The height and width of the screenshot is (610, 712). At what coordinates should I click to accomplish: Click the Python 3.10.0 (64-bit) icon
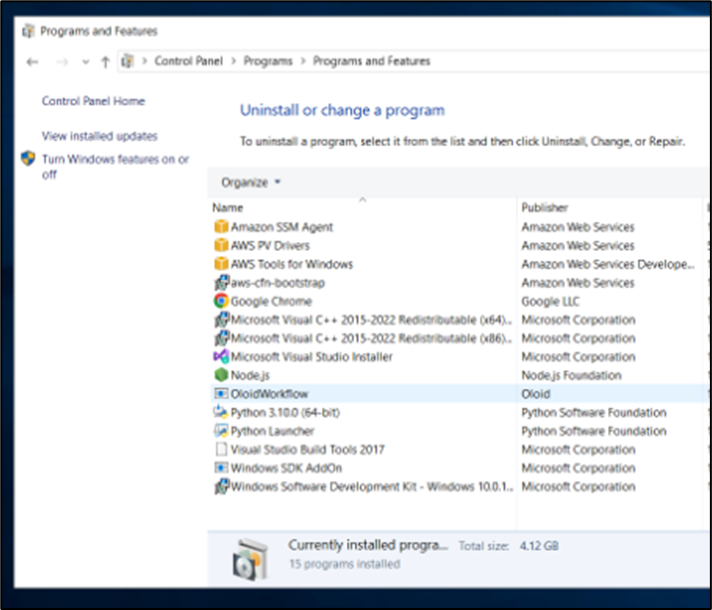(x=221, y=412)
